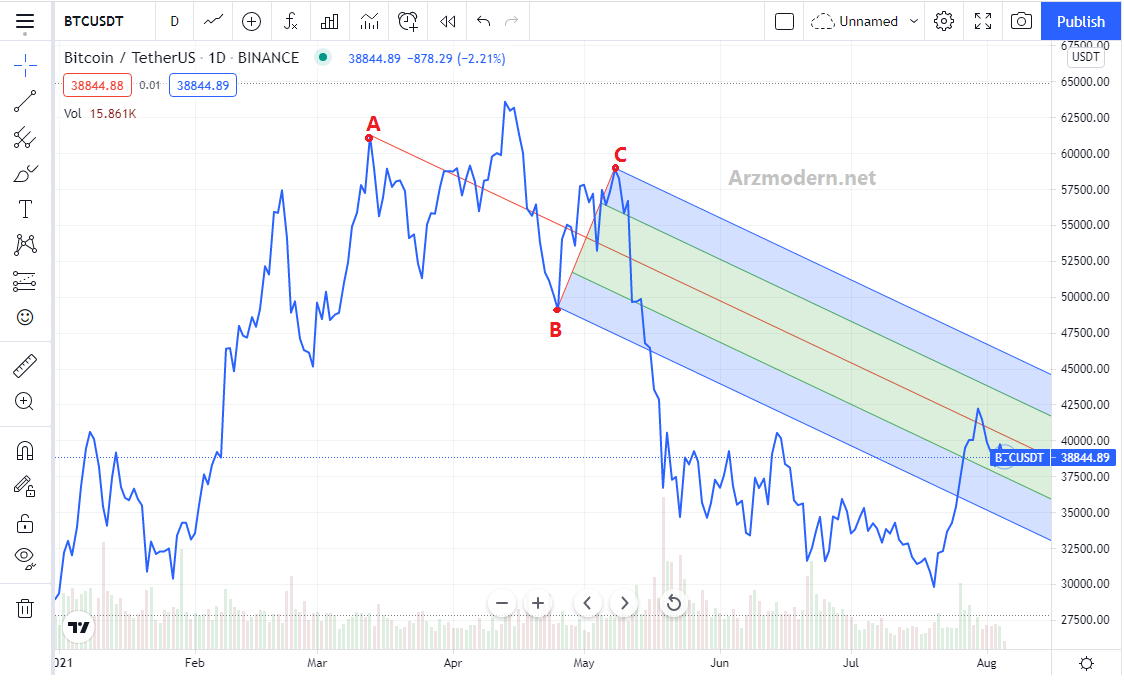The image size is (1124, 681).
Task: Hide all drawings with eye icon
Action: (x=25, y=558)
